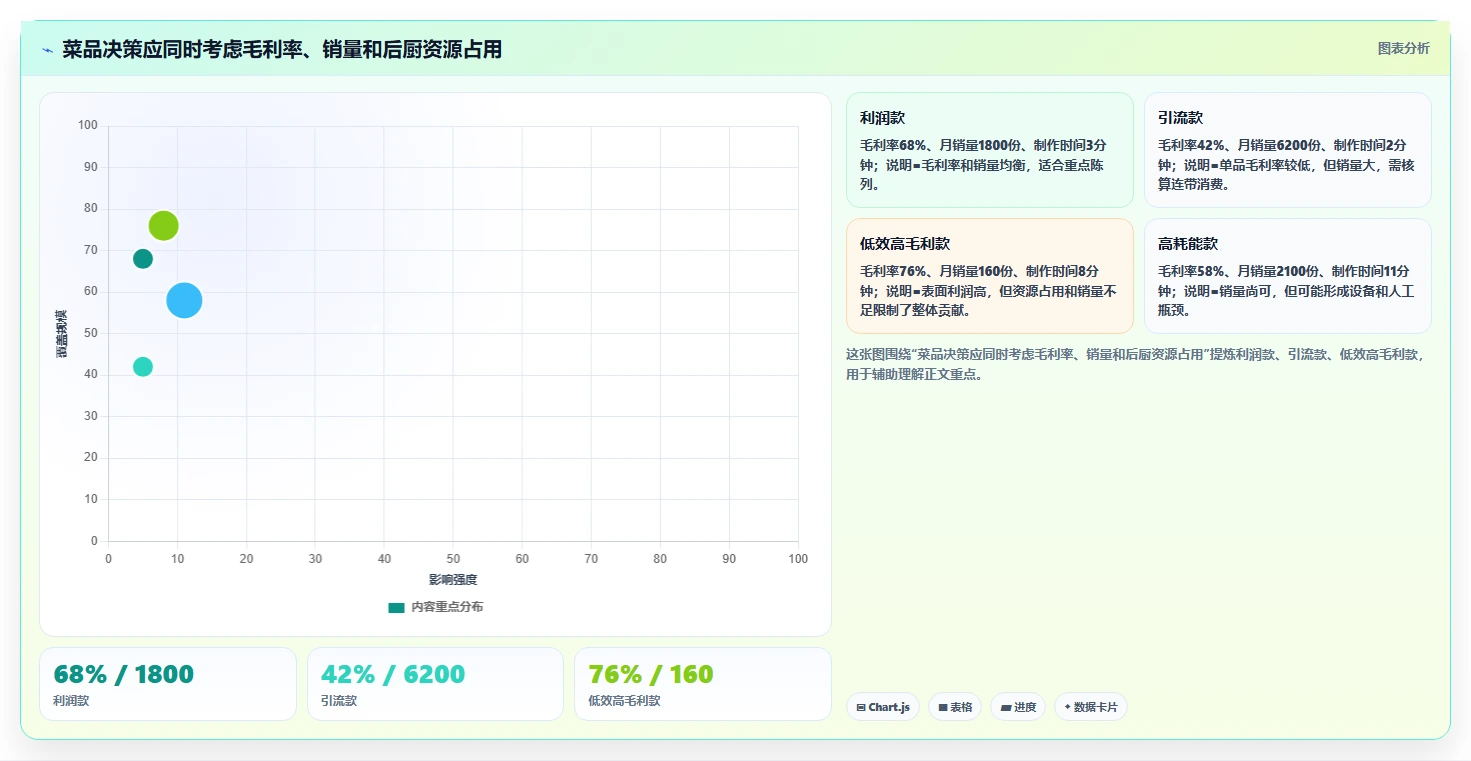
Task: Click the 引流款 label under 42% / 6200
Action: click(339, 701)
